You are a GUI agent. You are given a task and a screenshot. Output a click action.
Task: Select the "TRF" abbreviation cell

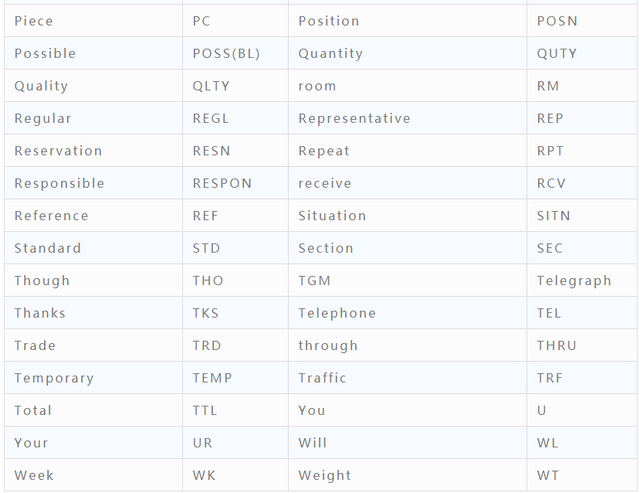pos(550,378)
